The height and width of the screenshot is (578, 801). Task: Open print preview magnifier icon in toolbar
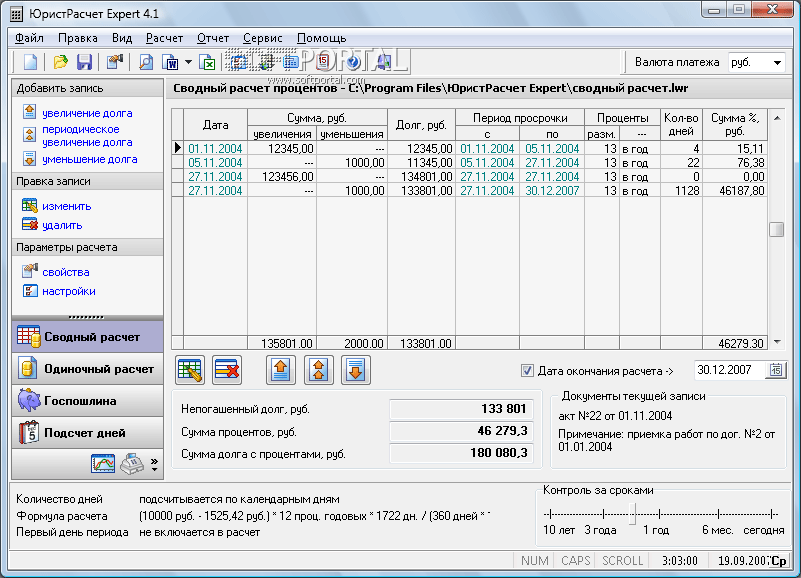coord(146,62)
